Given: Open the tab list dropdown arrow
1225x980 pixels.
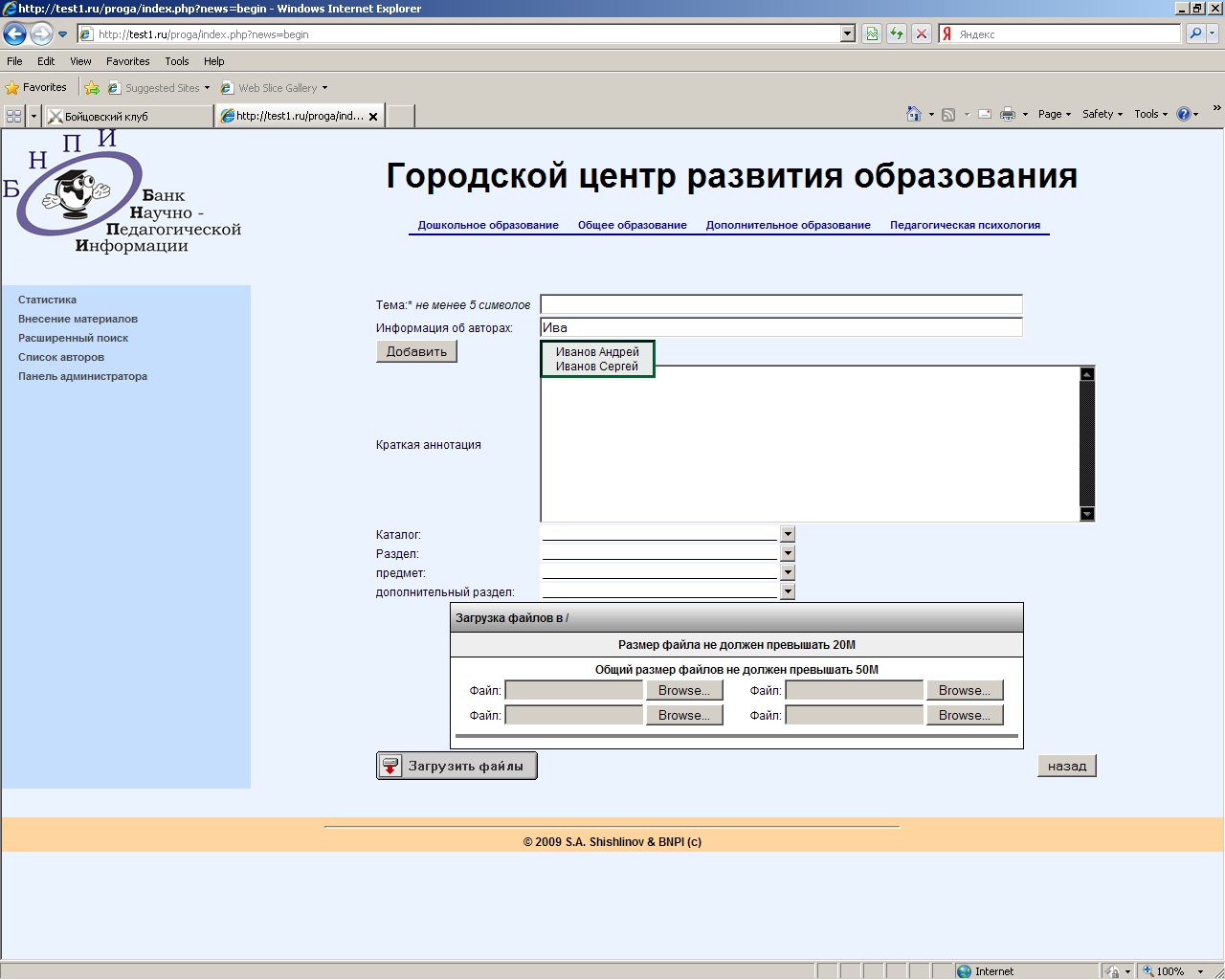Looking at the screenshot, I should click(34, 116).
